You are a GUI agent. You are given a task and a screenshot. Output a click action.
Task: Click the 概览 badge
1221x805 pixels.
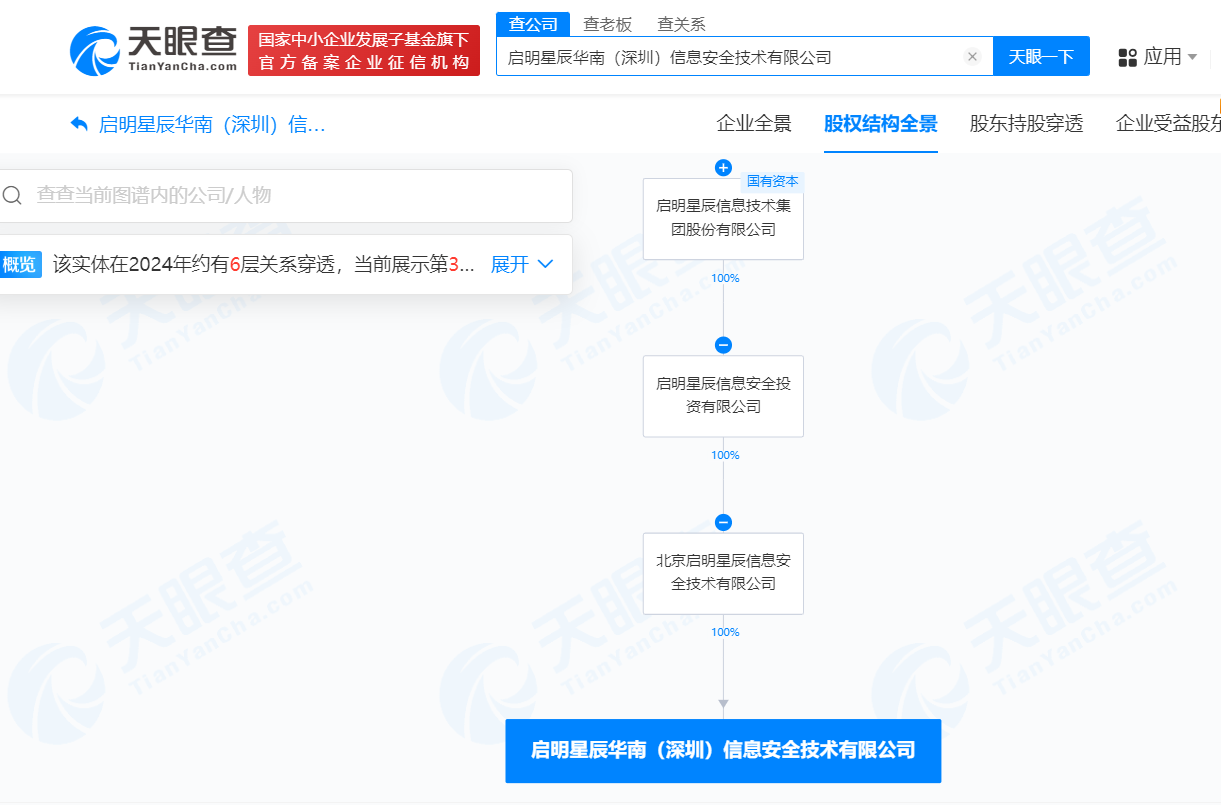[x=20, y=264]
